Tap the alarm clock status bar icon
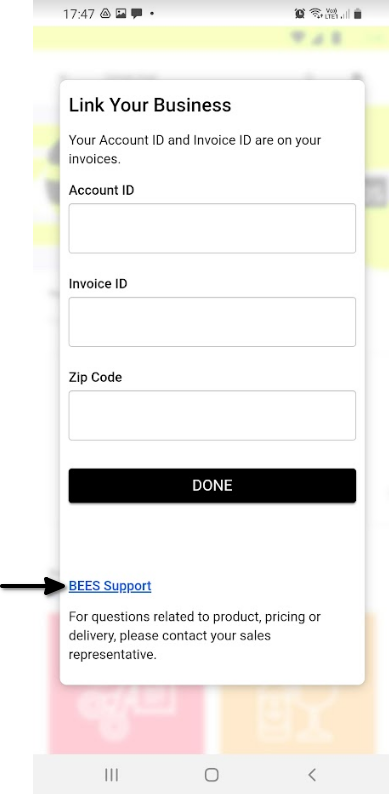389x794 pixels. click(300, 14)
